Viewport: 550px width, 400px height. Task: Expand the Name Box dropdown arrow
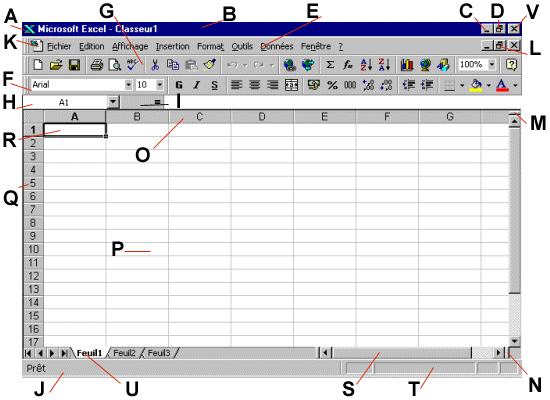point(113,102)
